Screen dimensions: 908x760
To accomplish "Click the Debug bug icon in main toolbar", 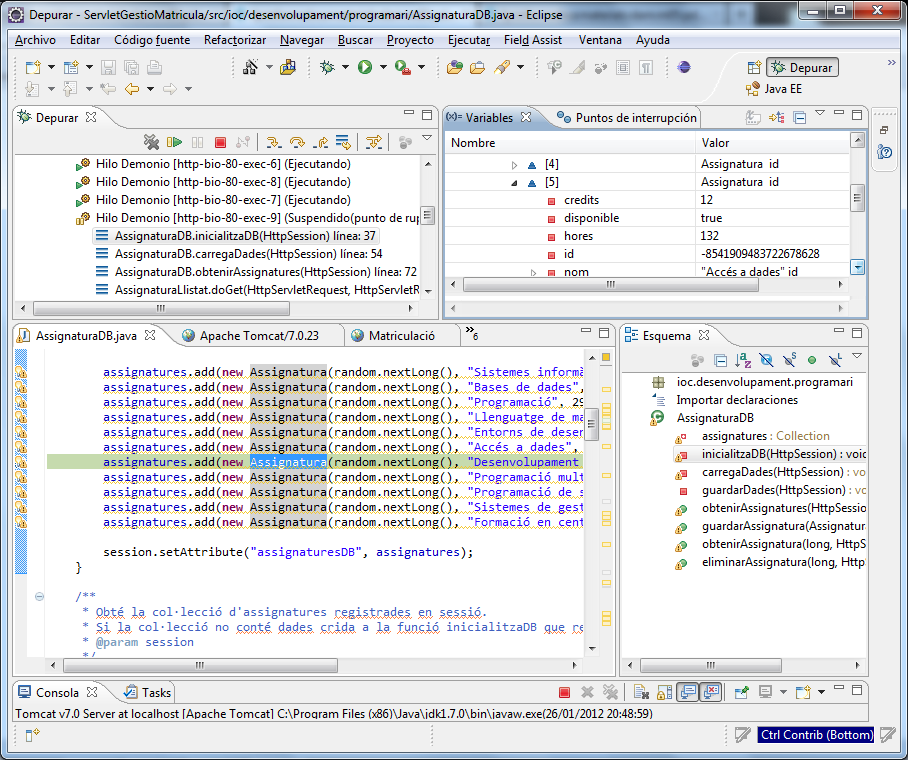I will 327,67.
